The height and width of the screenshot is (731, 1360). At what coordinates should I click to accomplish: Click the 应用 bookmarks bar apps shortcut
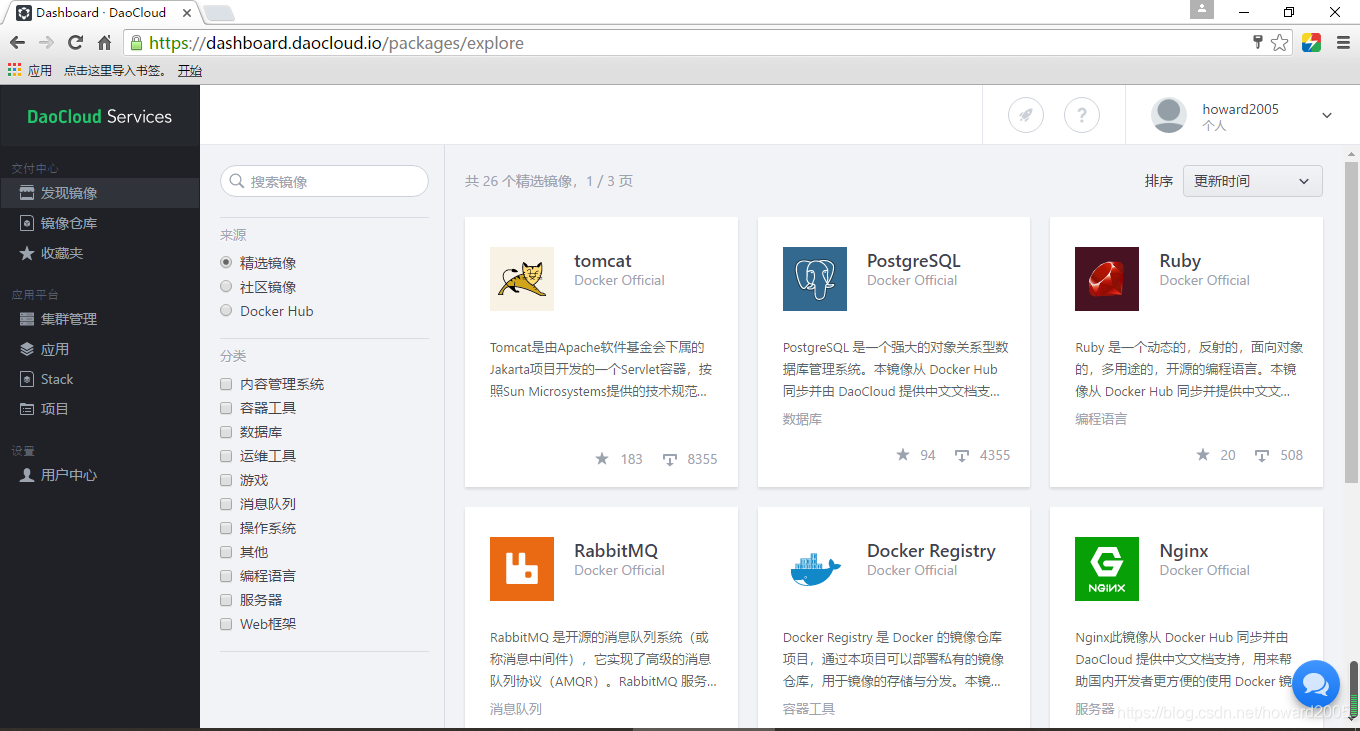[30, 71]
